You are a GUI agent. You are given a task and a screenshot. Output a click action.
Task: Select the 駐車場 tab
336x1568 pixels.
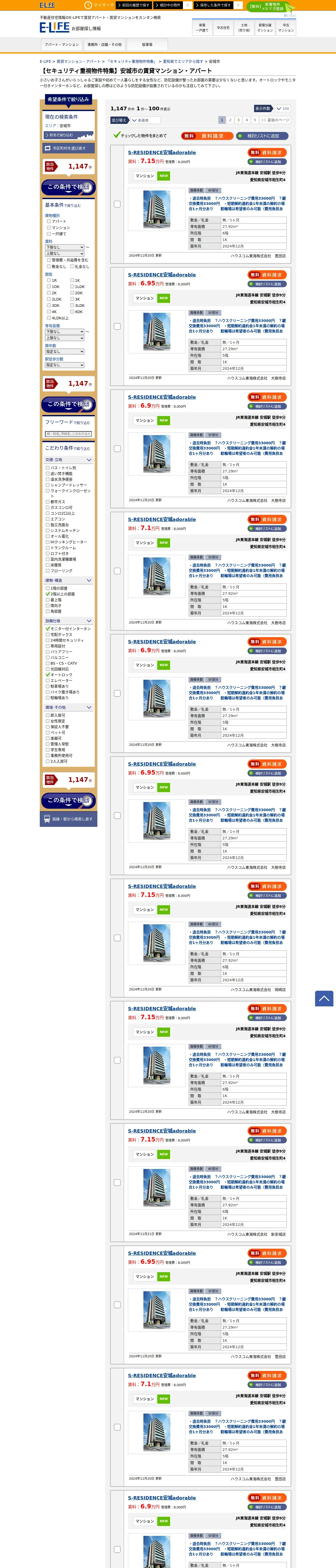click(x=147, y=44)
